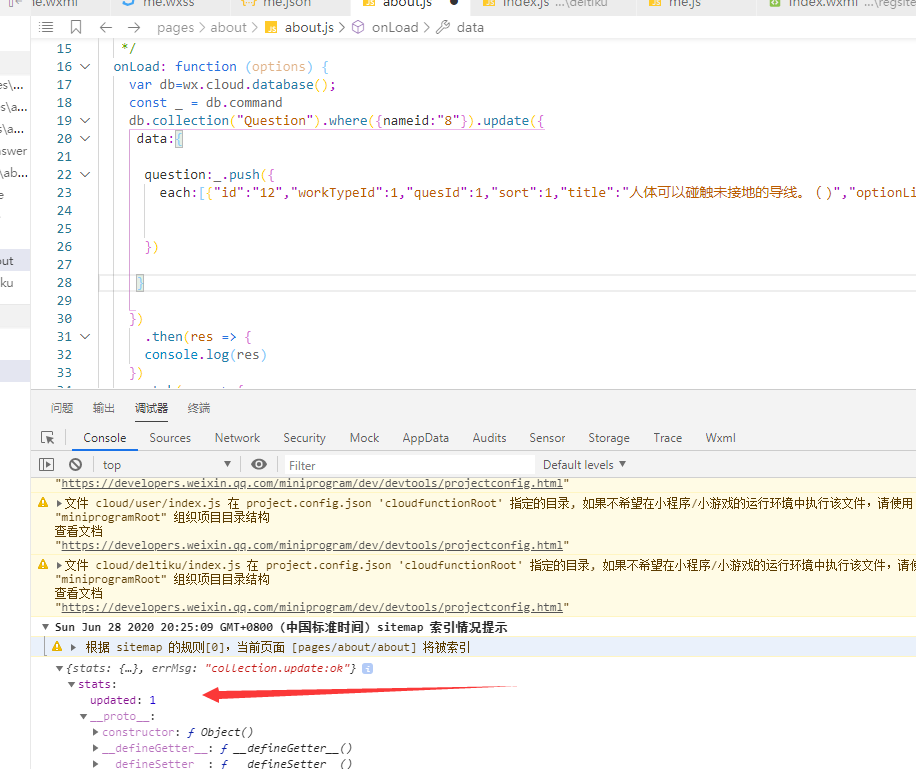Click the unsaved dot on about.js tab

pyautogui.click(x=454, y=2)
